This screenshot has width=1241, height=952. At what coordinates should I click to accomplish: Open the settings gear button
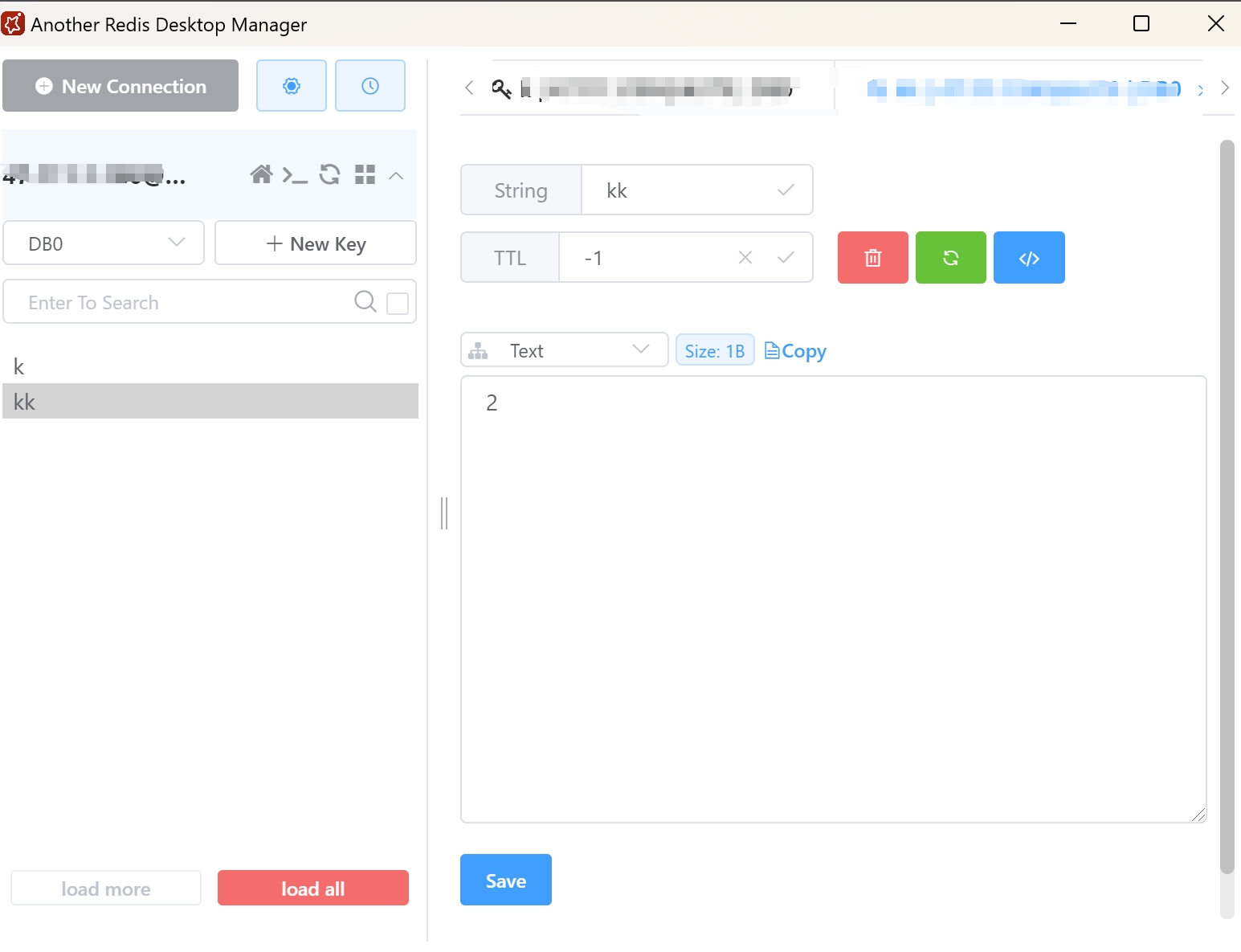[291, 86]
